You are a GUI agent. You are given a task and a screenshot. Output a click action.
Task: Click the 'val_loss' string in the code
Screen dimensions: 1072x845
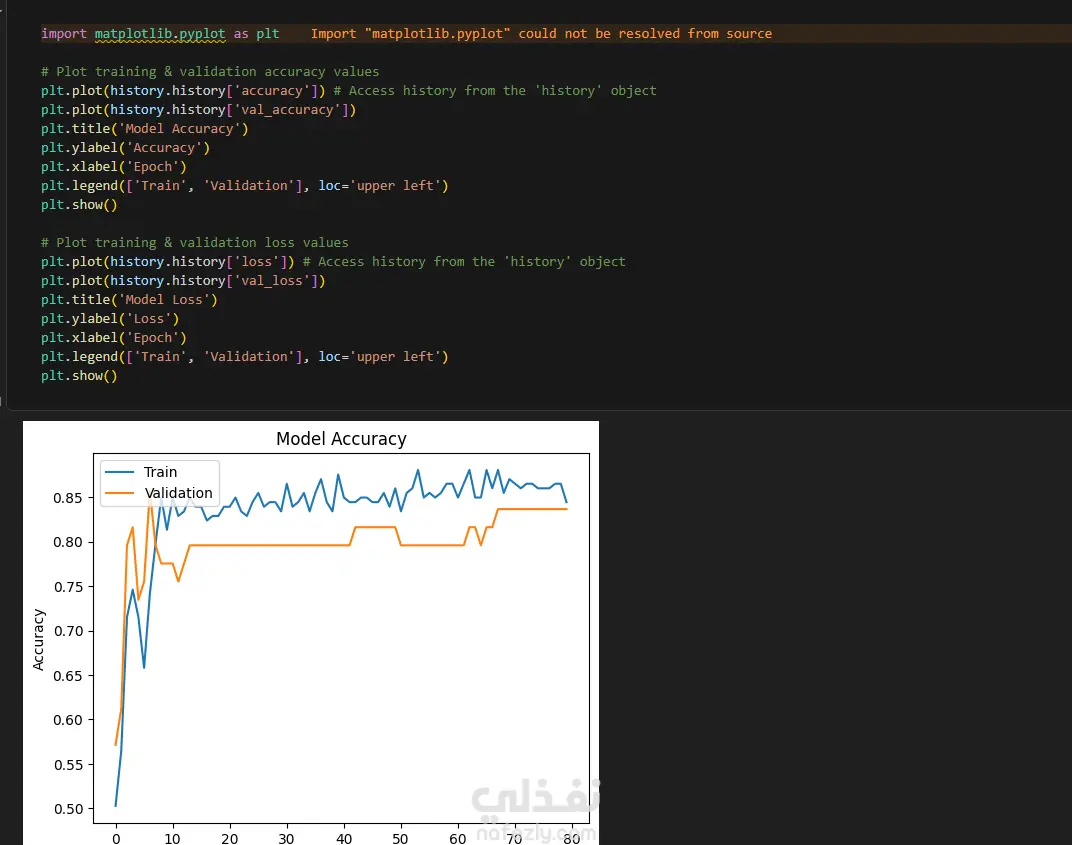tap(271, 280)
